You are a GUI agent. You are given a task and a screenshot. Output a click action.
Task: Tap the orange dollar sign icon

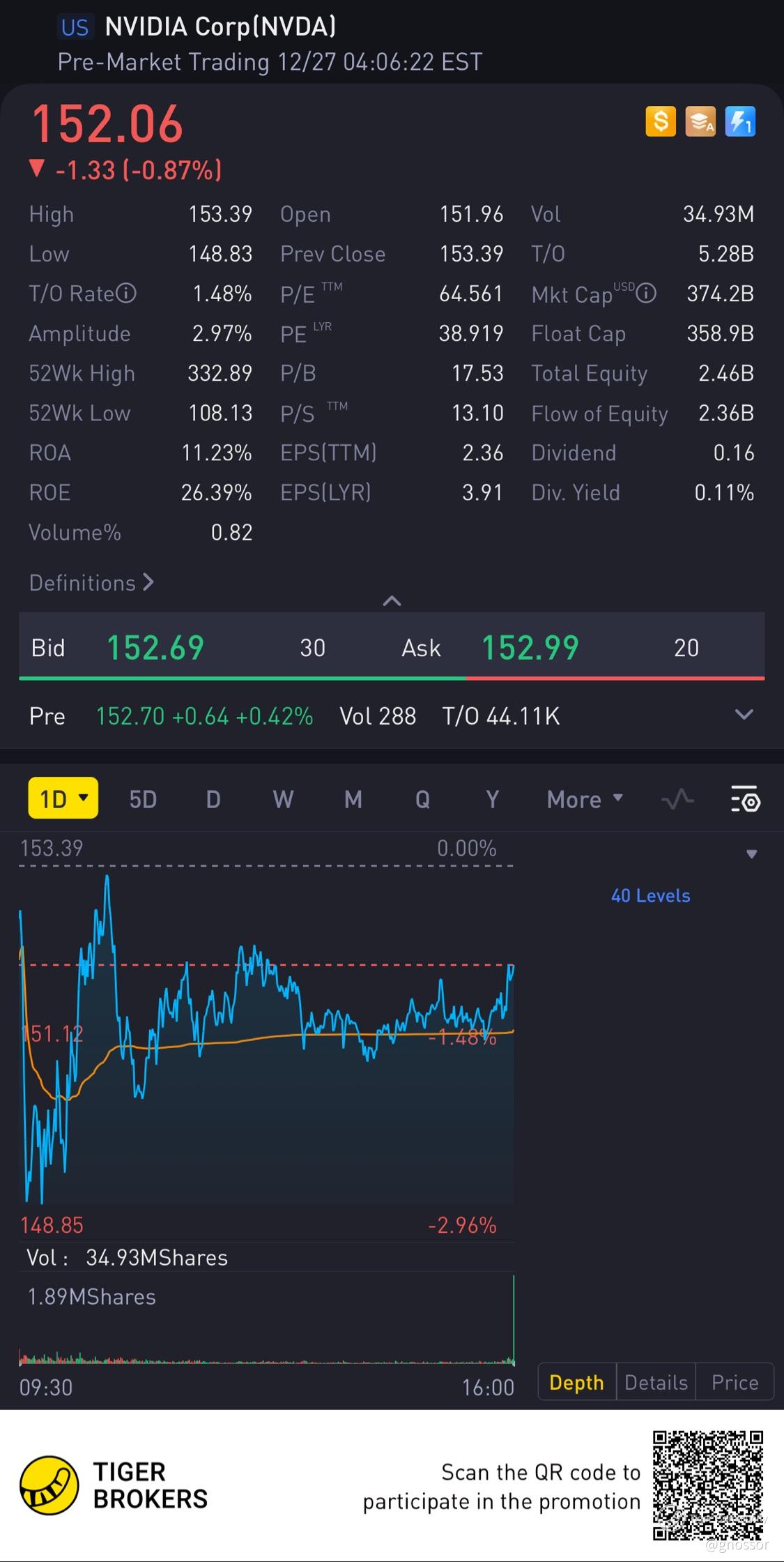tap(661, 122)
